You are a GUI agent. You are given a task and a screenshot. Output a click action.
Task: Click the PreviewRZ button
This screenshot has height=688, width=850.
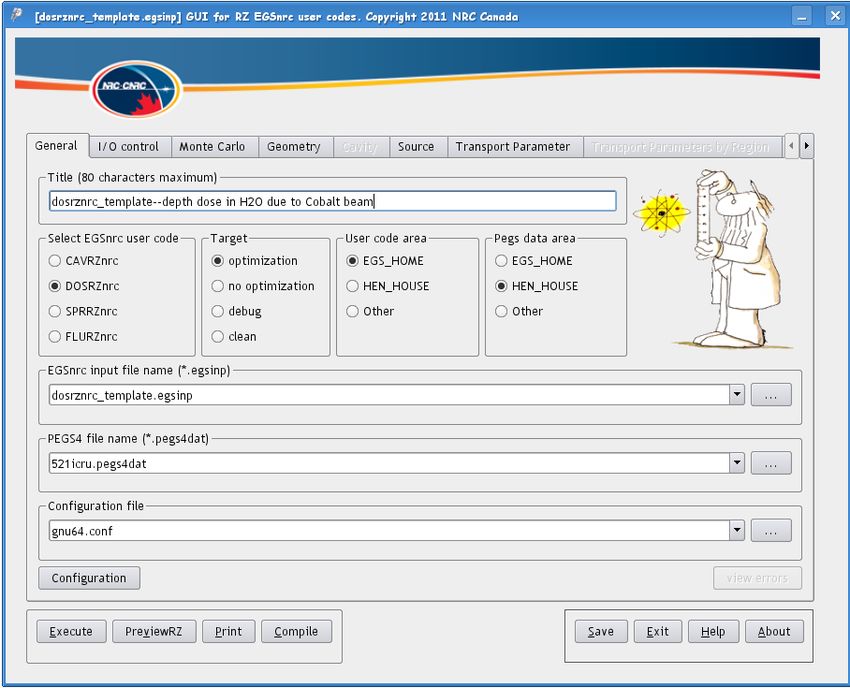coord(154,632)
